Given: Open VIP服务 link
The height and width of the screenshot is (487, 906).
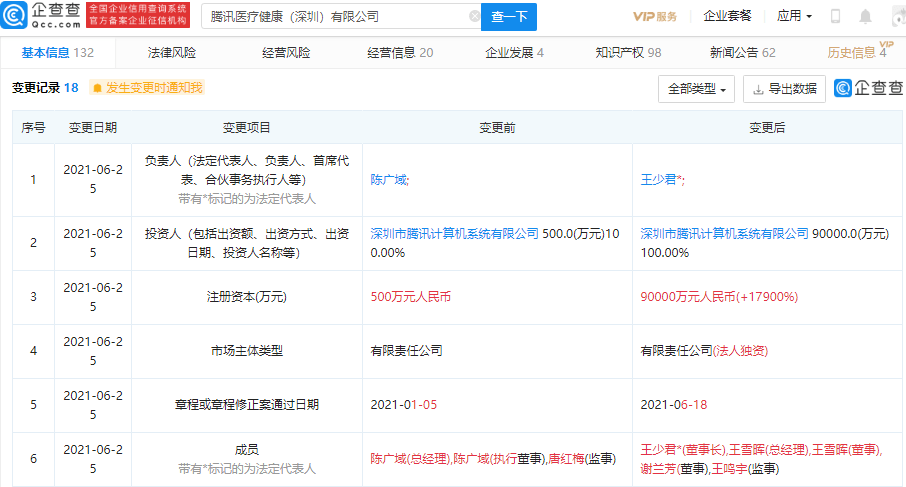Looking at the screenshot, I should point(655,17).
